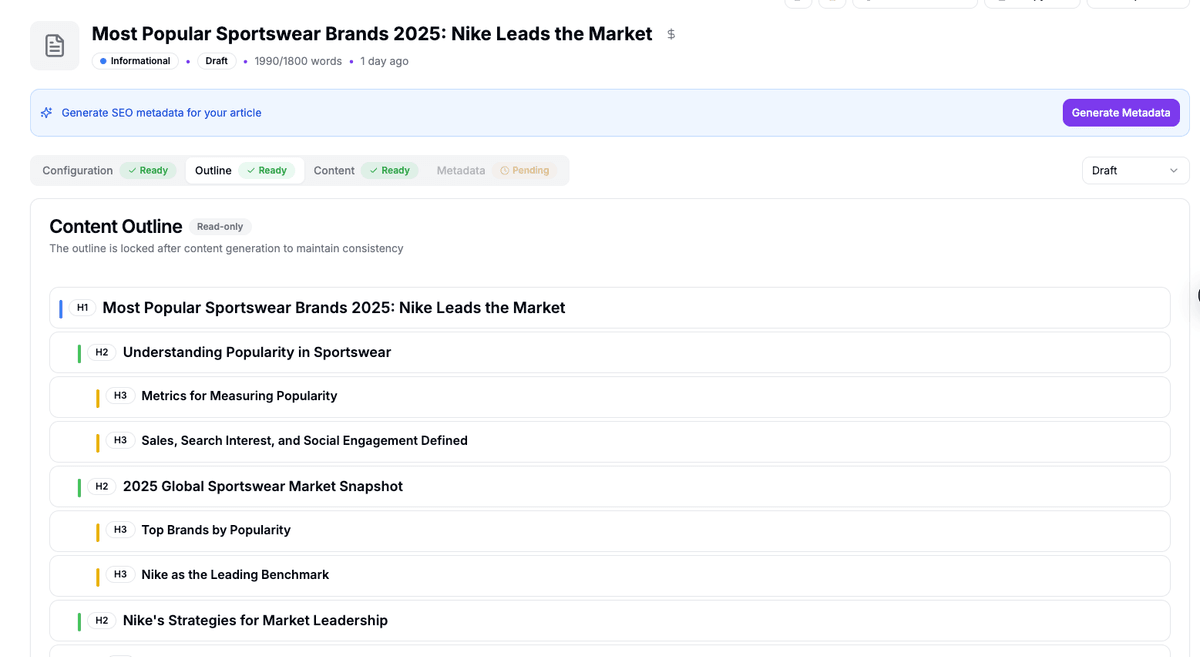The width and height of the screenshot is (1200, 657).
Task: Click the H2 badge for 2025 Global Sportswear Market Snapshot
Action: 102,487
